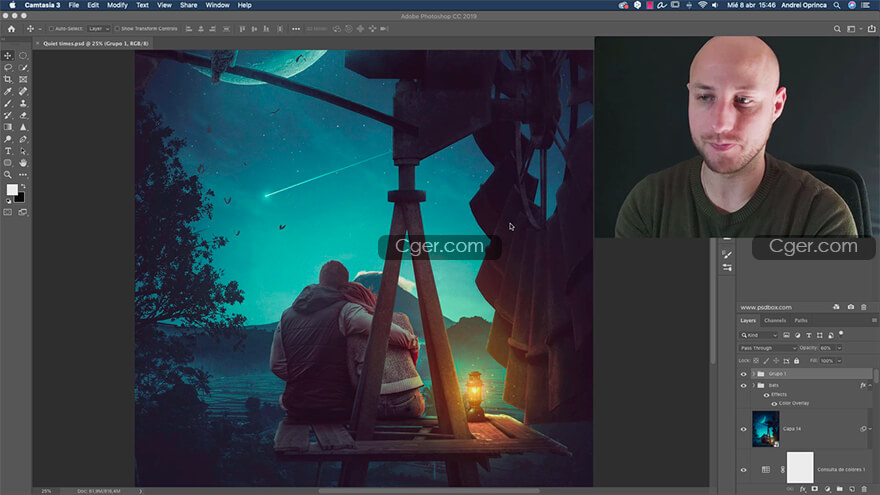Toggle Color Overlay effect visibility
The width and height of the screenshot is (880, 495).
(774, 404)
